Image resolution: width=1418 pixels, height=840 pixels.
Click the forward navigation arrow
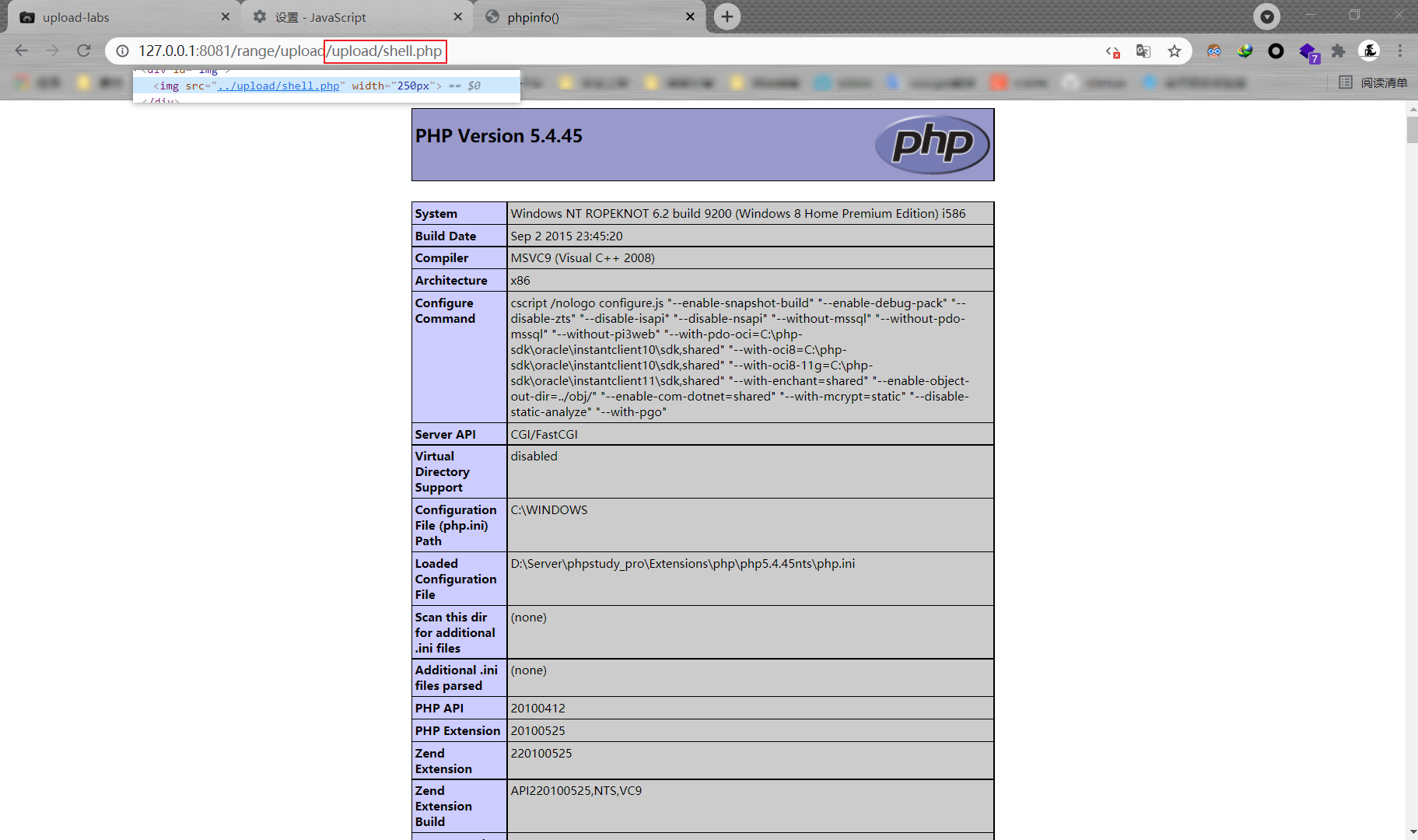tap(52, 51)
